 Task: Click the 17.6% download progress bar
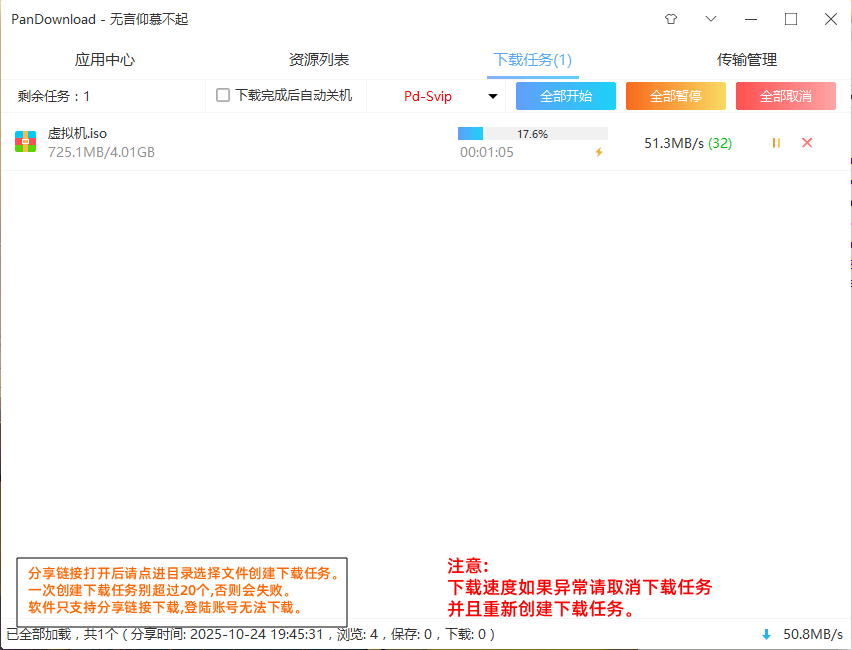click(x=532, y=134)
